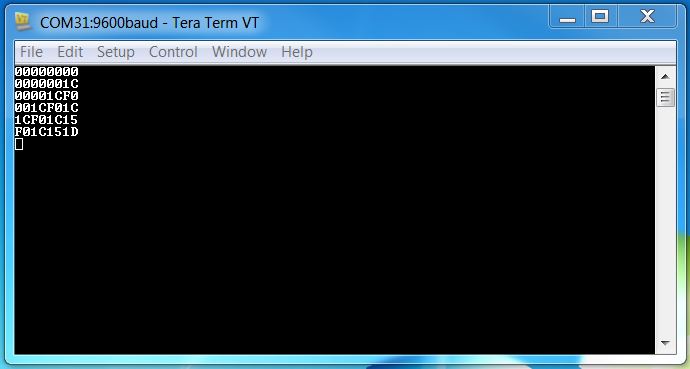Click the vertical scrollbar thumb
This screenshot has width=690, height=369.
point(665,97)
